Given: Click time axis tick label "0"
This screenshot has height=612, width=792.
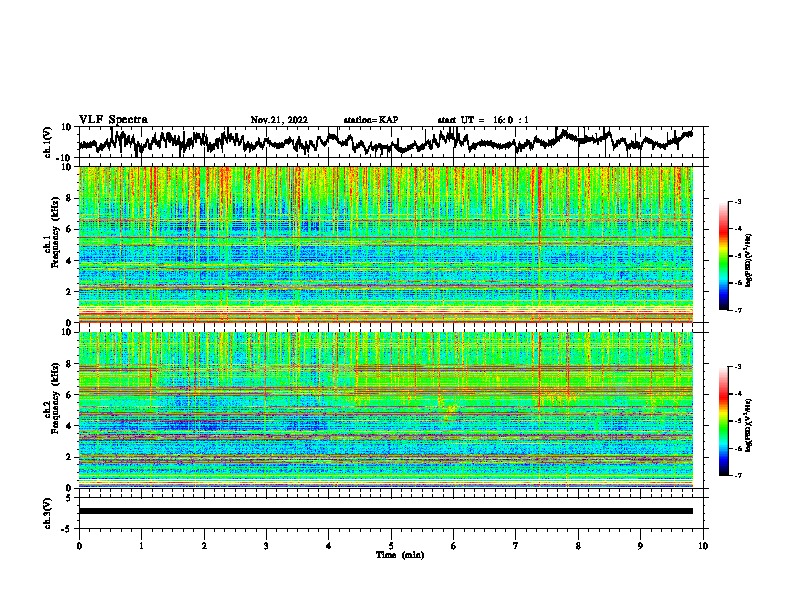Looking at the screenshot, I should coord(79,546).
